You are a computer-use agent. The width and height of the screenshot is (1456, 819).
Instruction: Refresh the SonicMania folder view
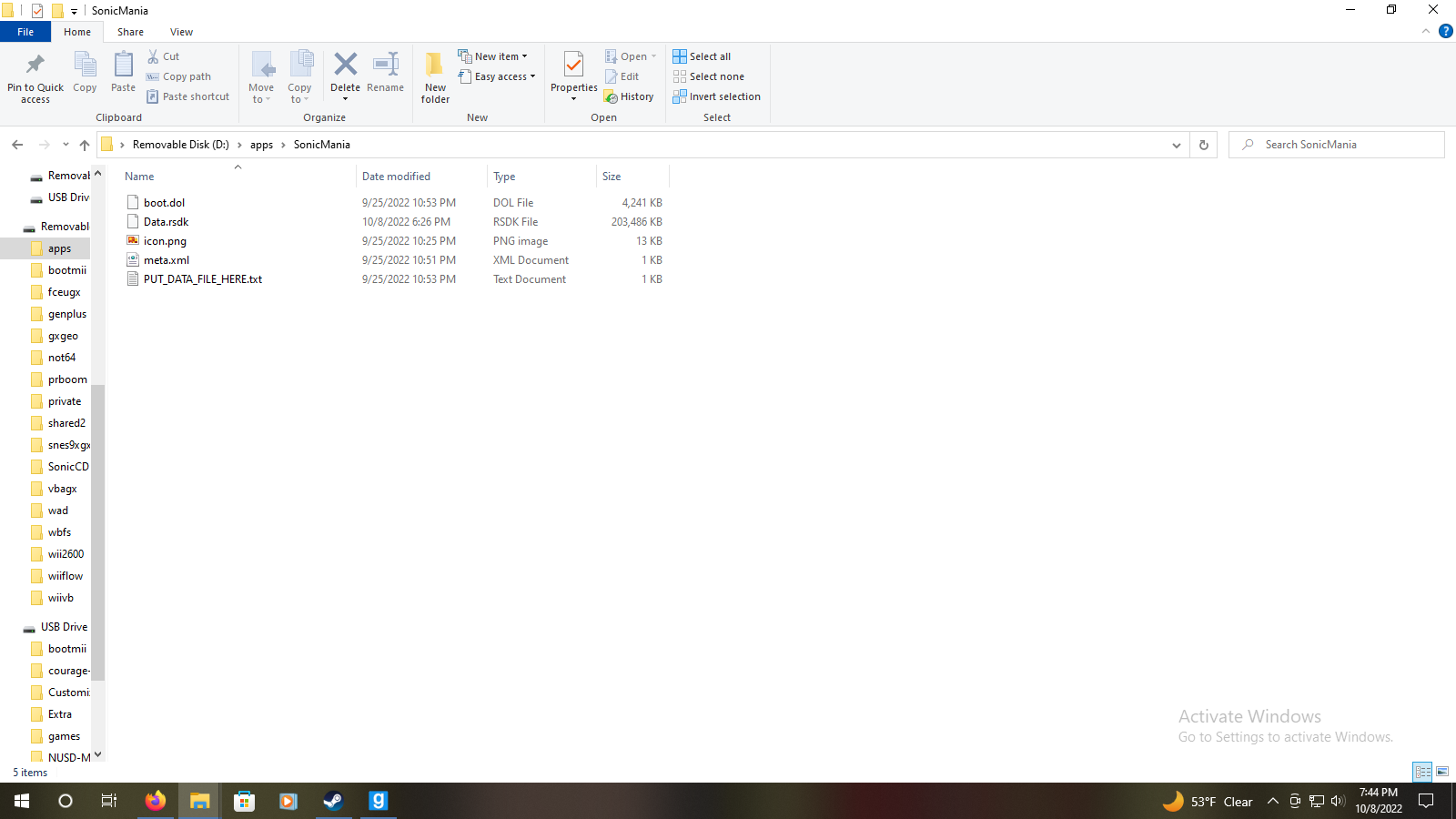point(1204,145)
